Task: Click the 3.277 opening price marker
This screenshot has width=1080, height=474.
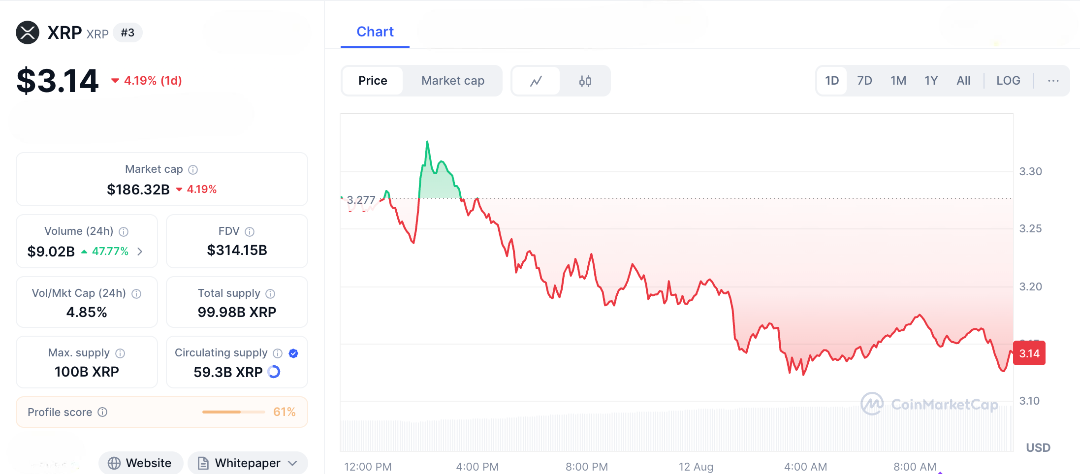Action: [360, 200]
